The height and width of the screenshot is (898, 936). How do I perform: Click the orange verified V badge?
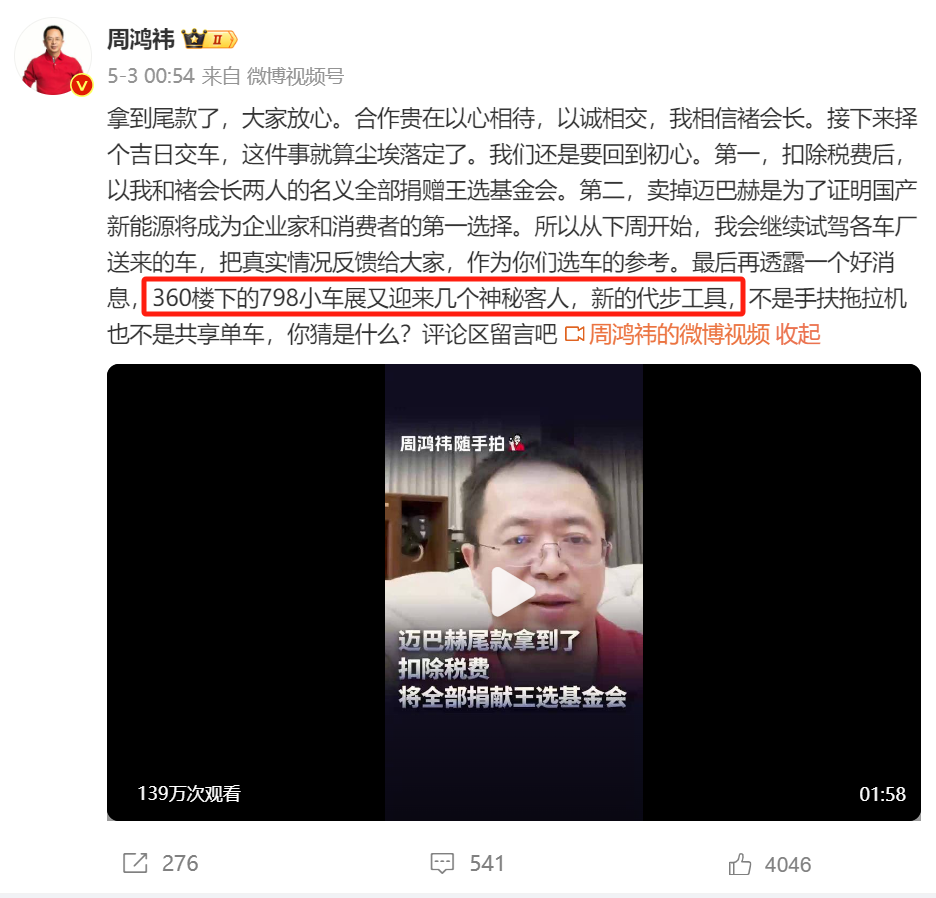pyautogui.click(x=82, y=85)
